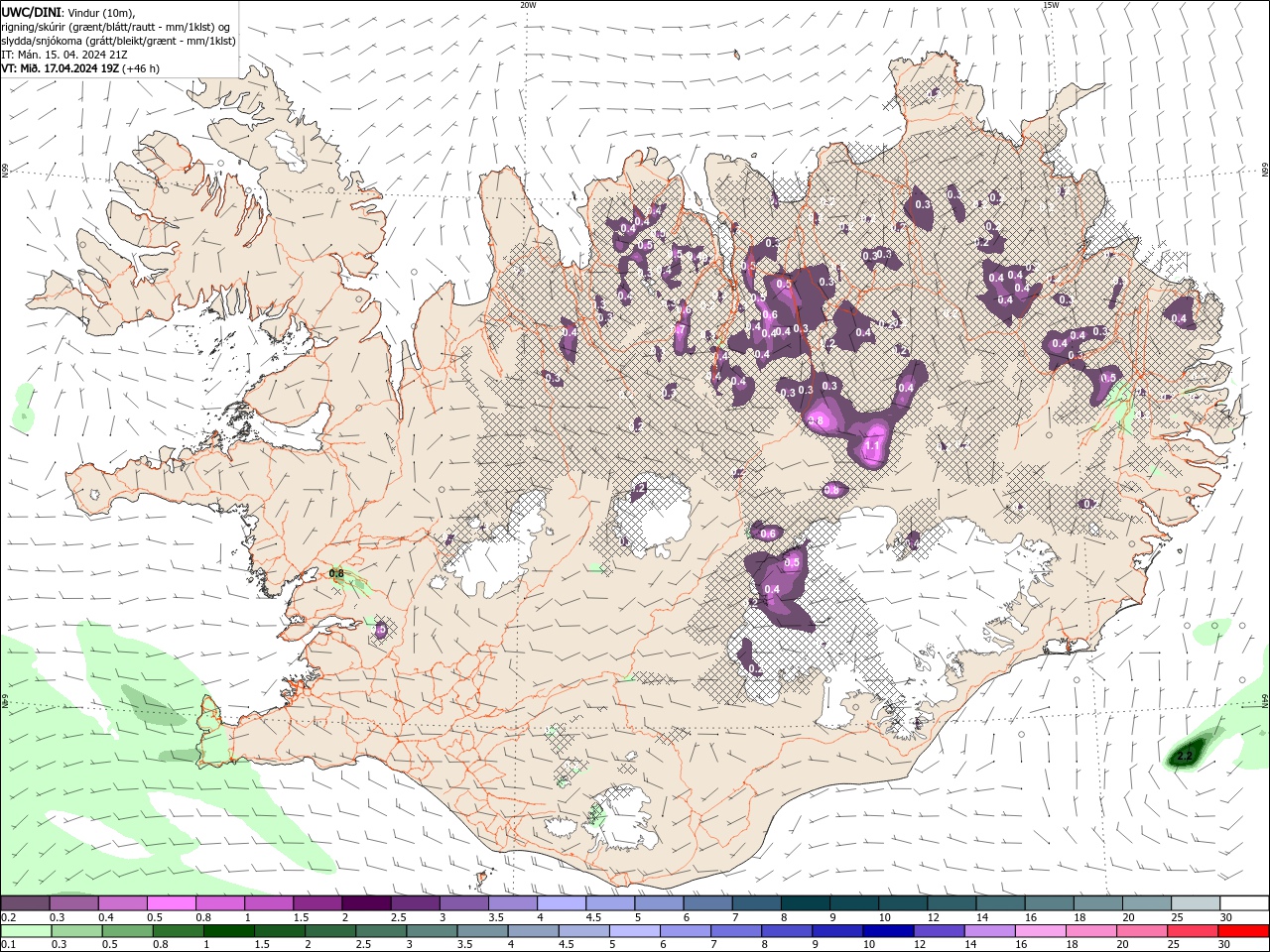The width and height of the screenshot is (1270, 952).
Task: Pick the grey-teal 18 snow legend swatch
Action: (x=1098, y=903)
